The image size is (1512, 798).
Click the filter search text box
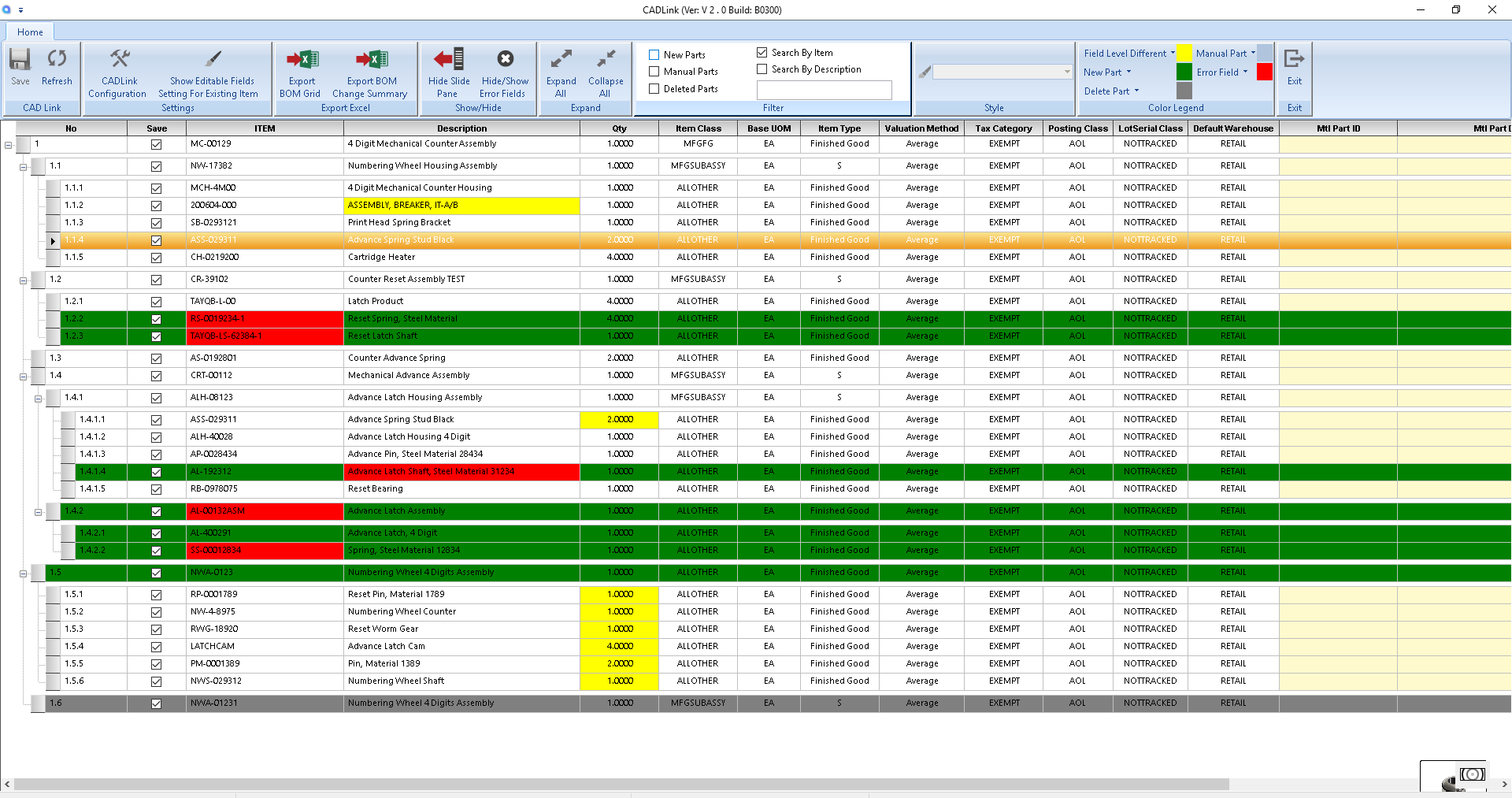coord(824,90)
